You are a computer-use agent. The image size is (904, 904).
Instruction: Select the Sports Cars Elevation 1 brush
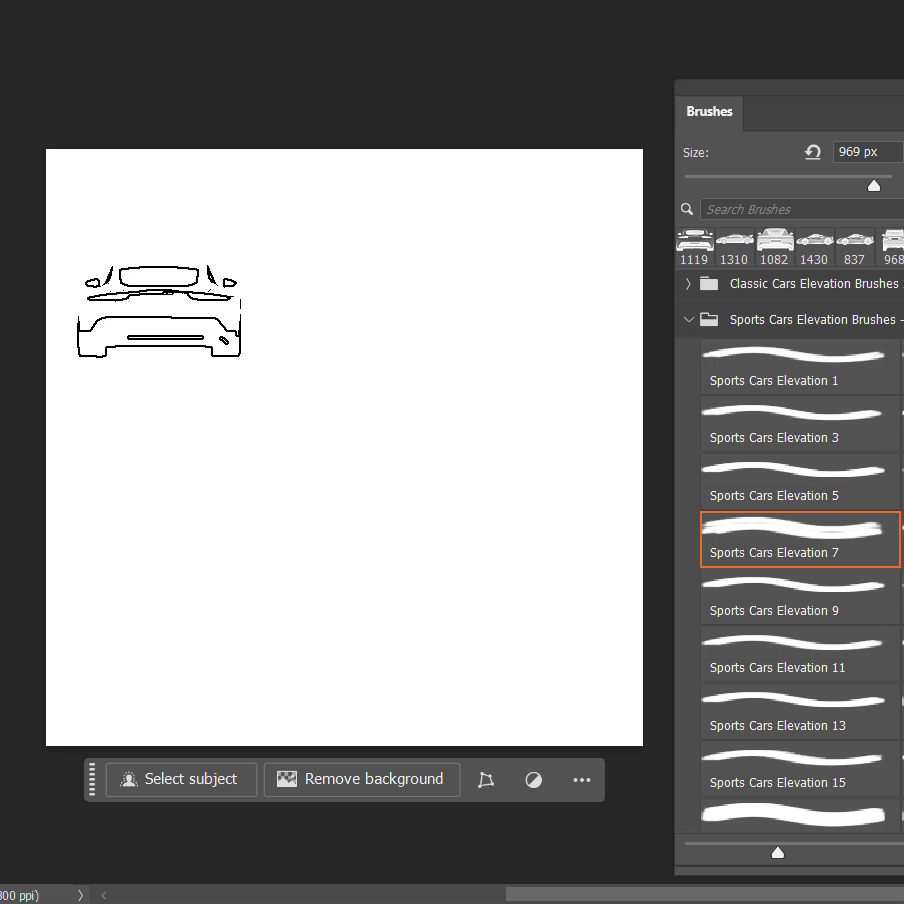(x=800, y=367)
